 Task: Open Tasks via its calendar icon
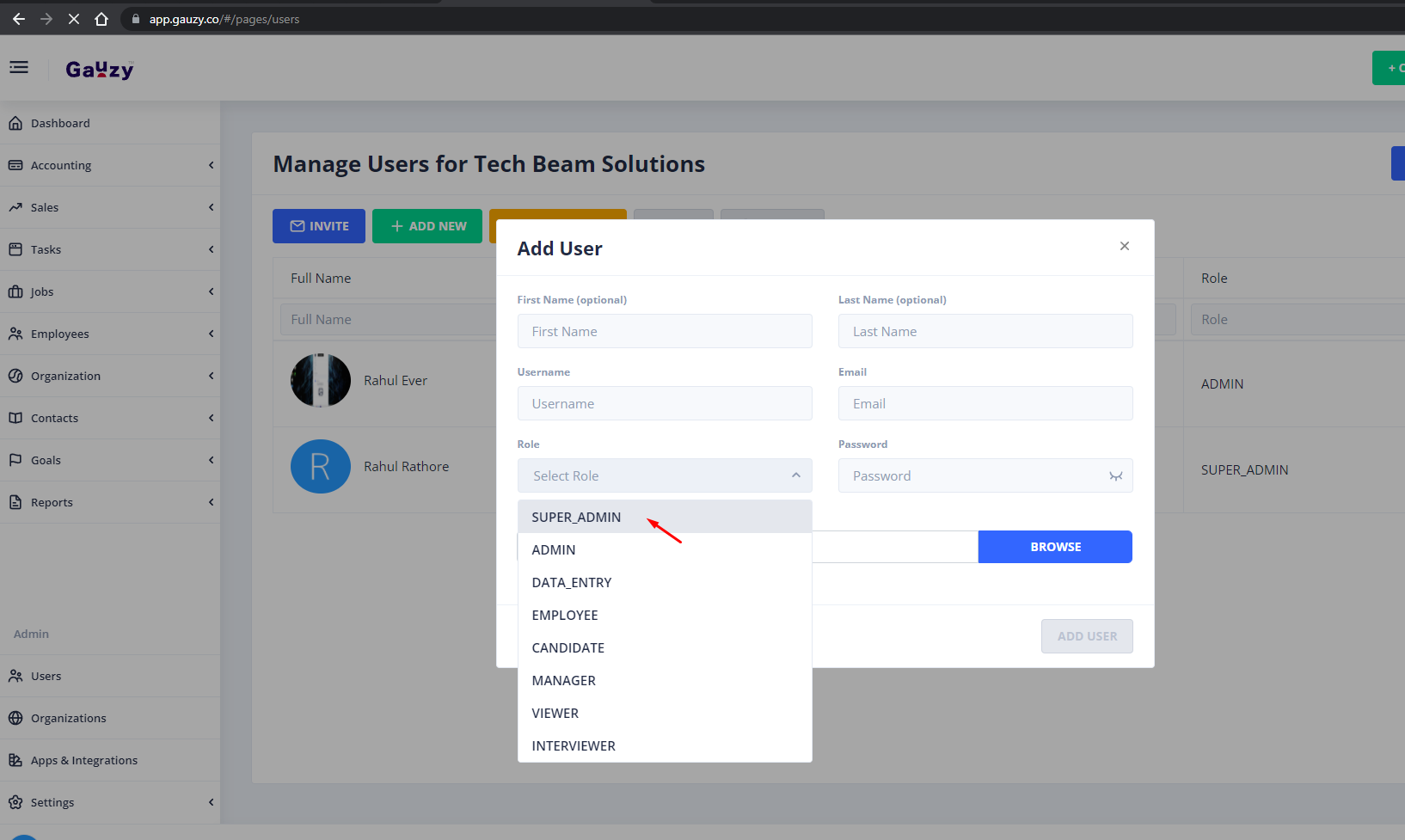15,248
